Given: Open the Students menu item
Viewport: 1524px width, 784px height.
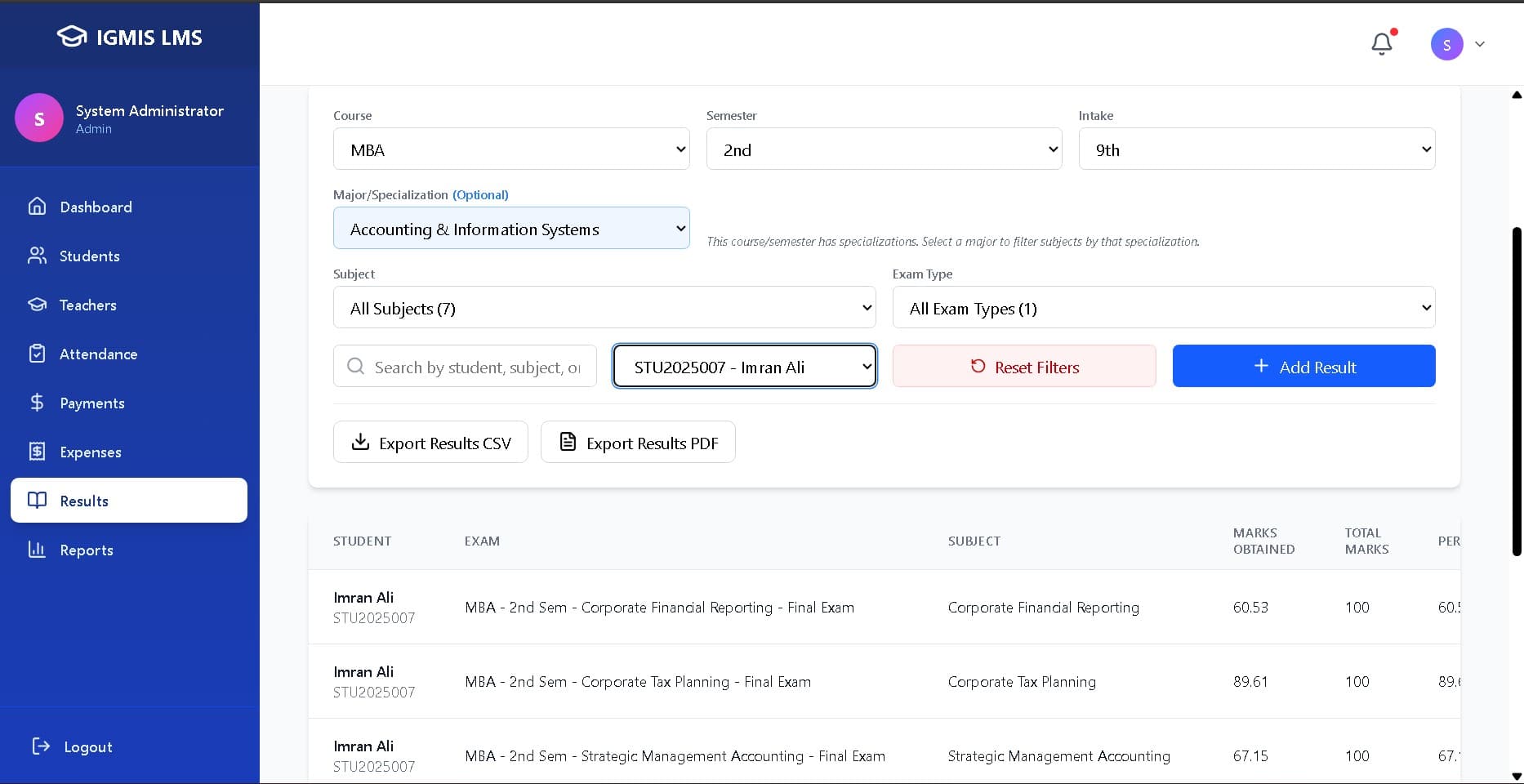Looking at the screenshot, I should point(129,256).
